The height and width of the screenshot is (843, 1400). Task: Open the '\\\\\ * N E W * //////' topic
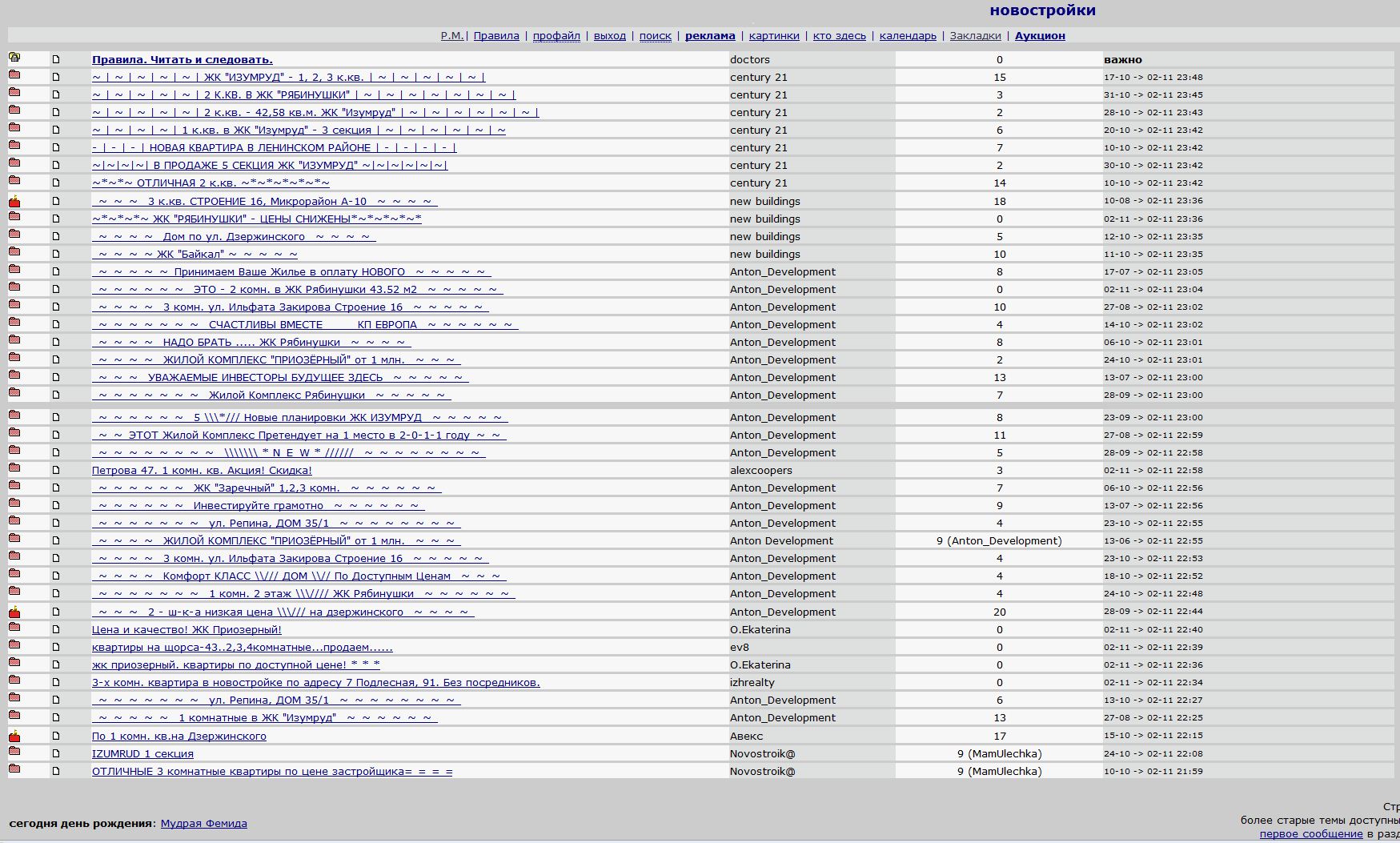289,453
